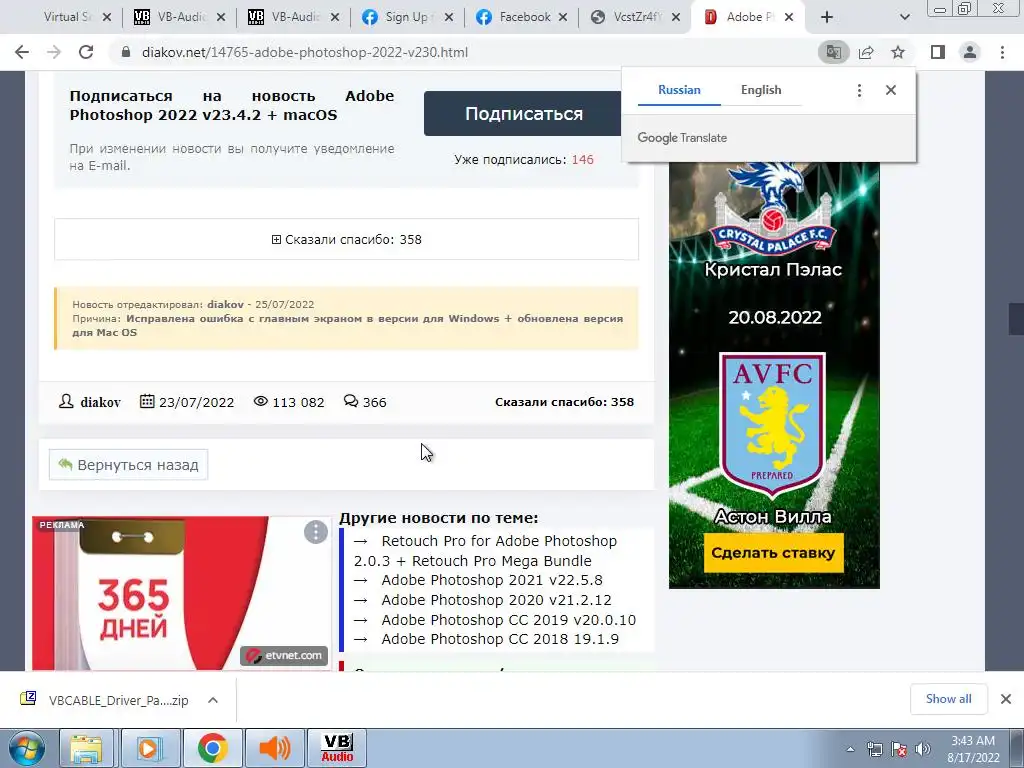Click the Crystal Palace crest in ad
The height and width of the screenshot is (768, 1024).
pos(773,209)
